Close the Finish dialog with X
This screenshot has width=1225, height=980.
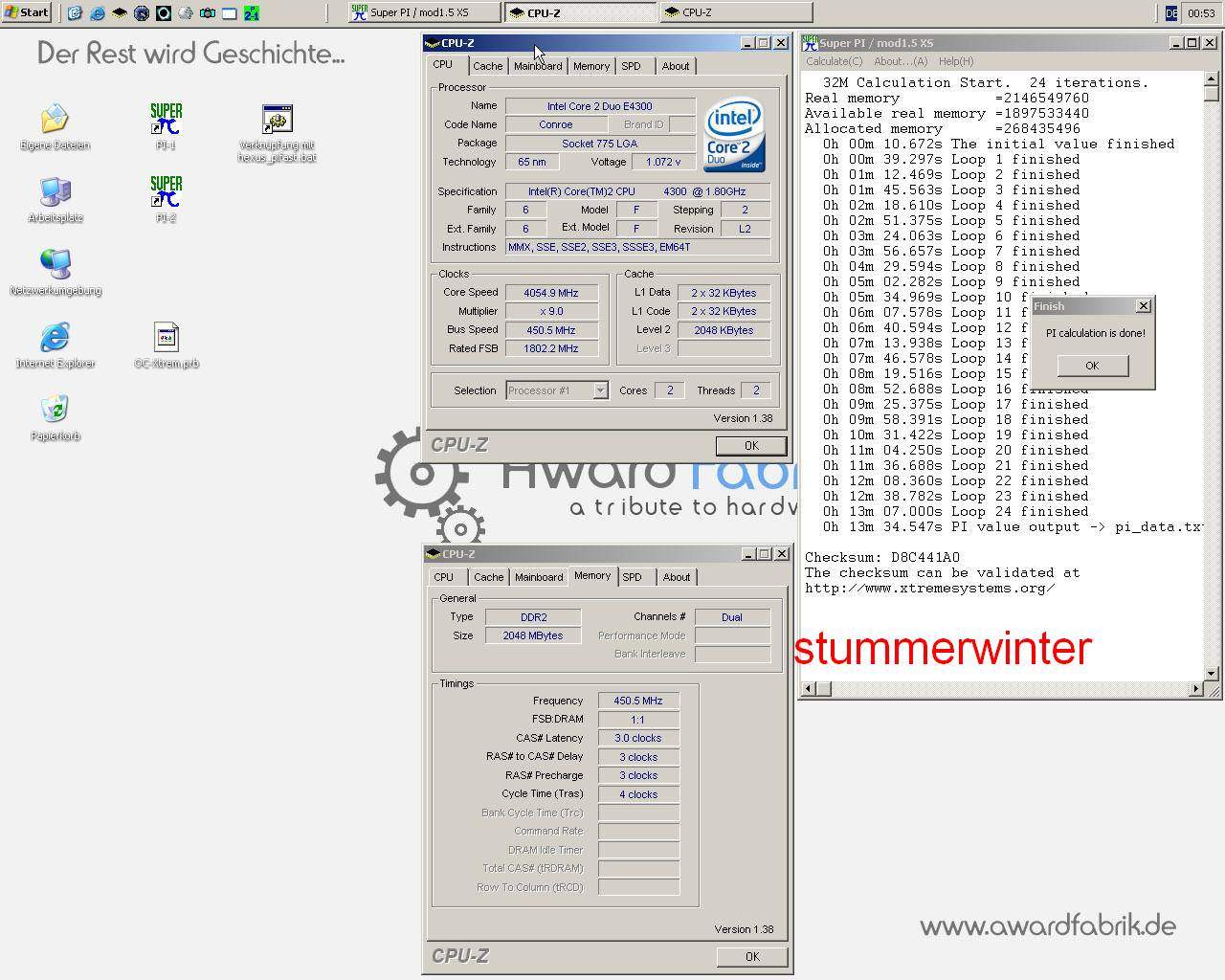(x=1143, y=306)
